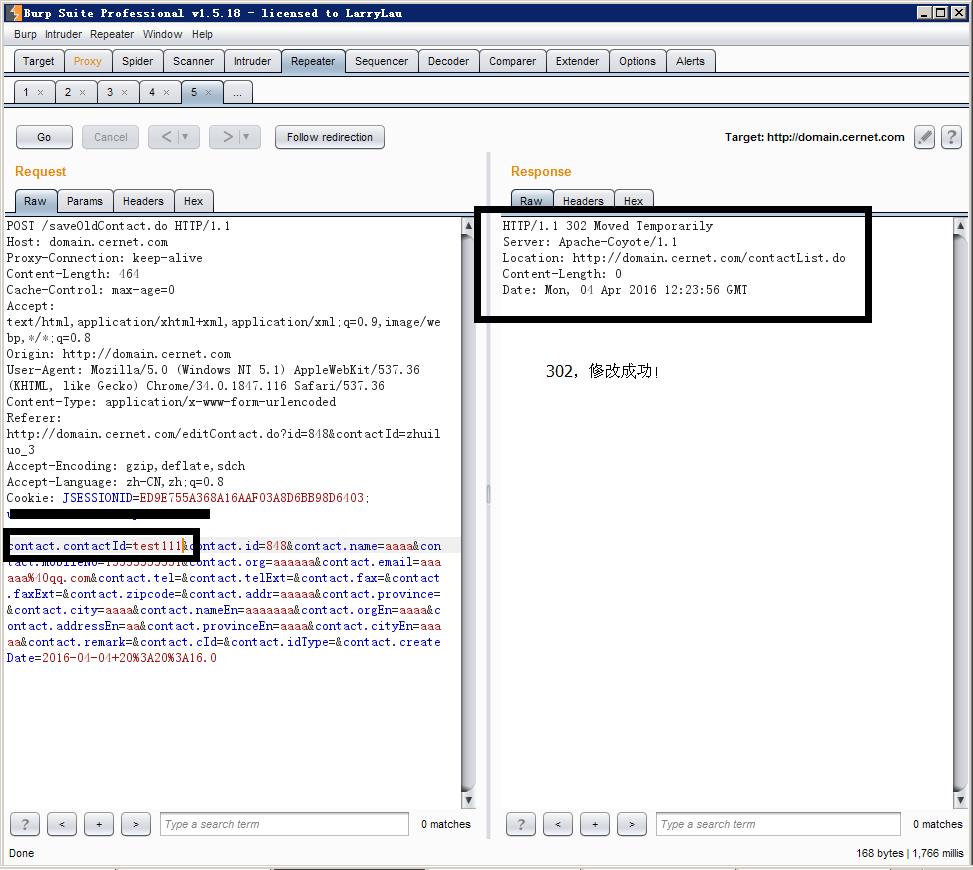The image size is (973, 870).
Task: Close Repeater tab 1
Action: pos(40,92)
